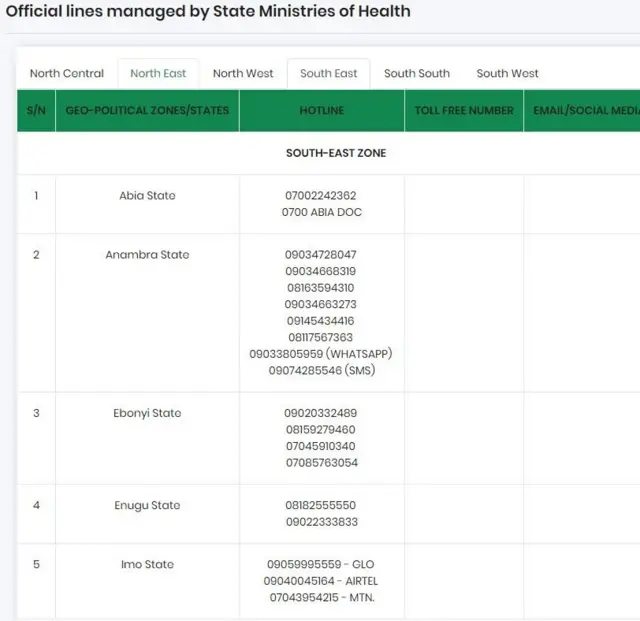Viewport: 640px width, 621px height.
Task: Click the Geo-Political Zones/States column header
Action: (x=147, y=111)
